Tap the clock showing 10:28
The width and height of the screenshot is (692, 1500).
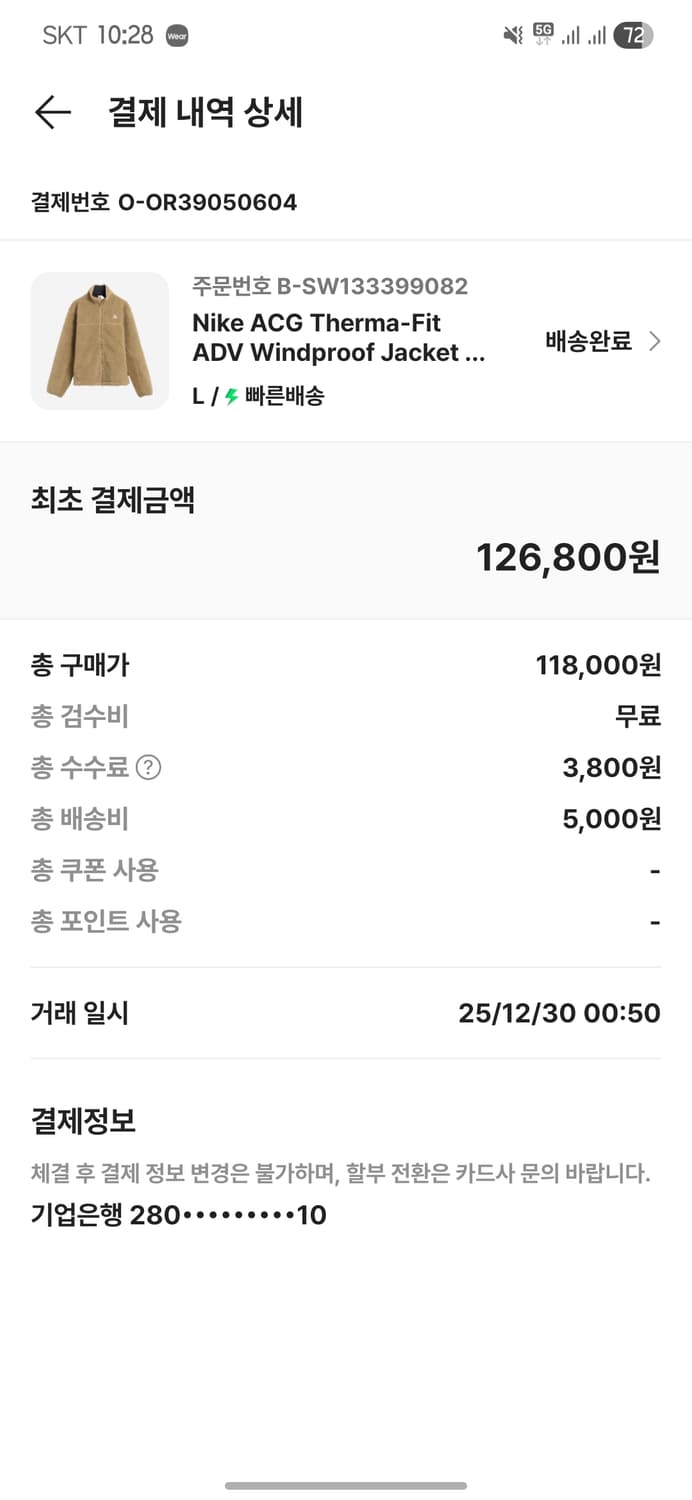click(x=124, y=34)
